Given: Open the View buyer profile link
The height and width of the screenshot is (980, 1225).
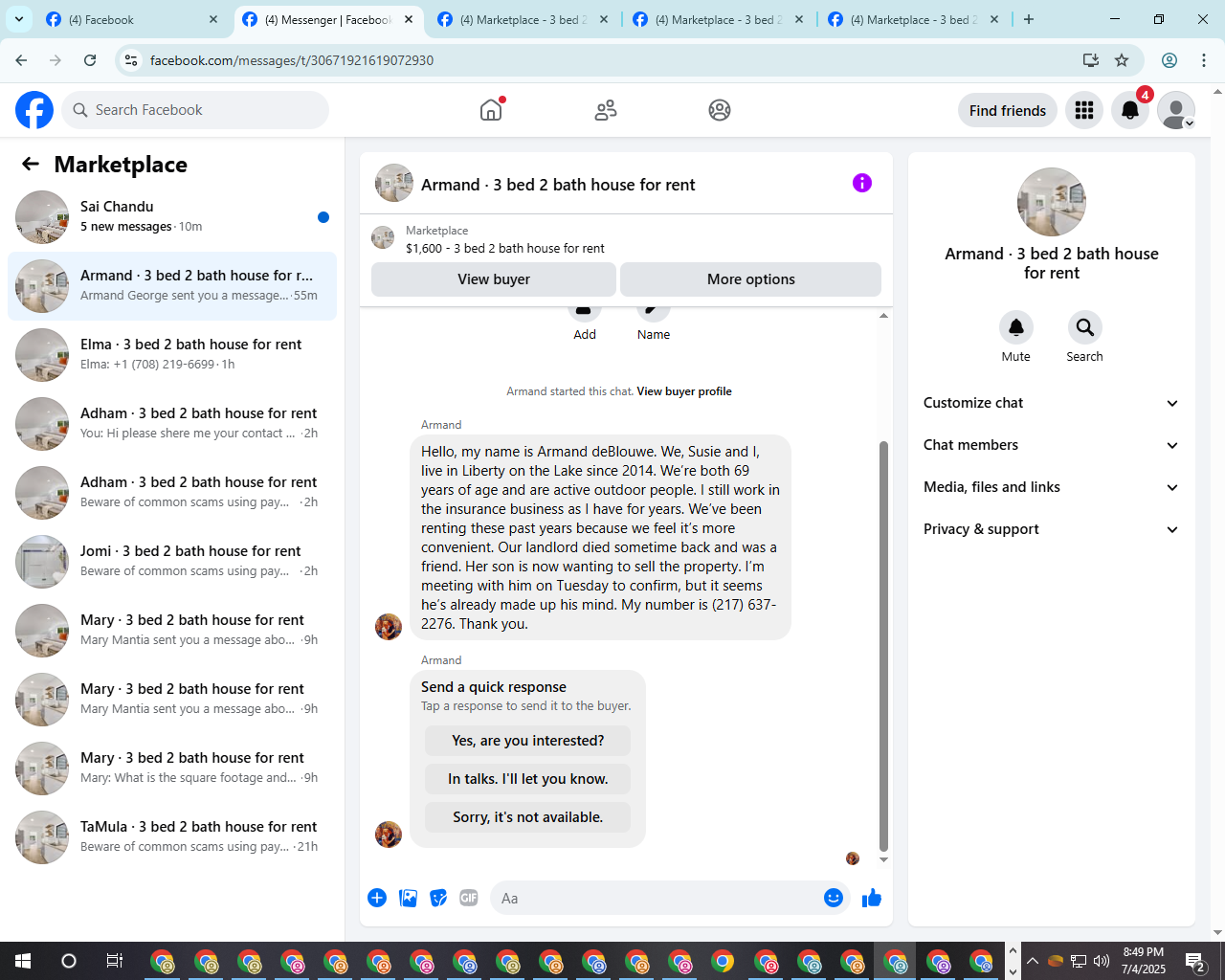Looking at the screenshot, I should pos(684,391).
